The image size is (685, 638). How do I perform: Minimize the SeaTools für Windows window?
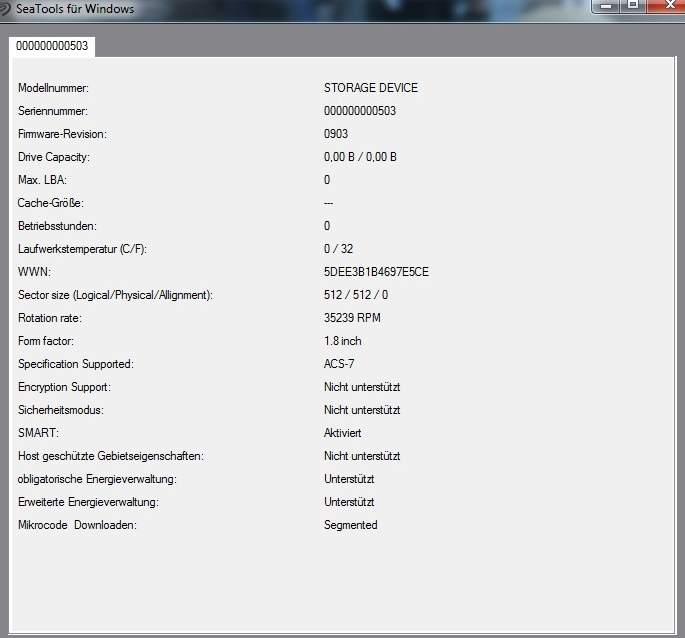tap(605, 6)
